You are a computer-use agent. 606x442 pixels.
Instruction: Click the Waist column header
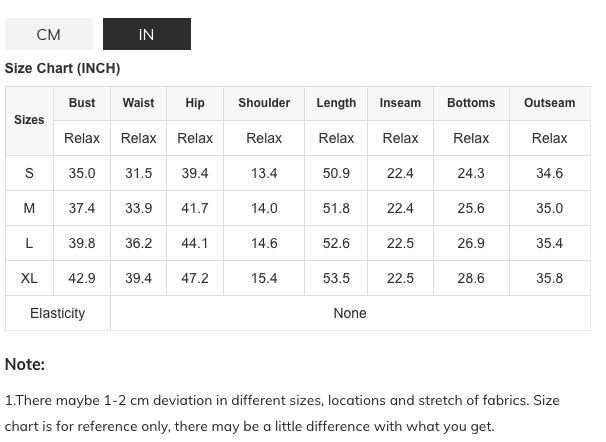(x=138, y=103)
